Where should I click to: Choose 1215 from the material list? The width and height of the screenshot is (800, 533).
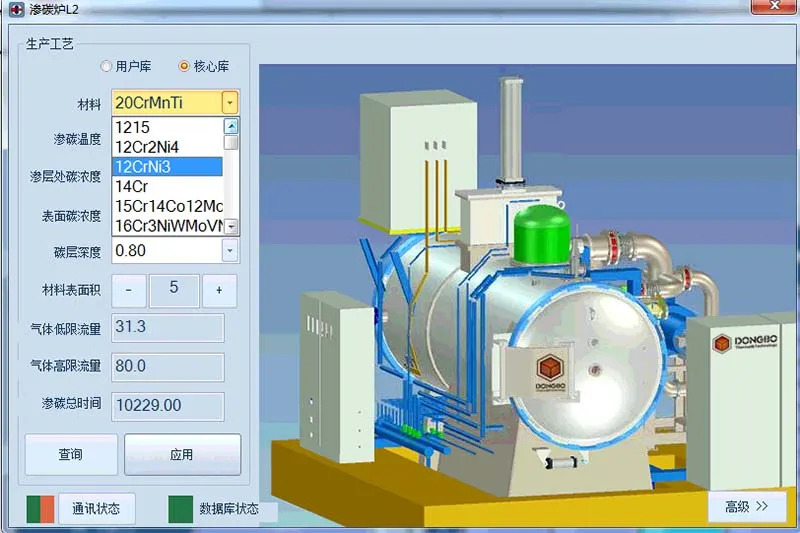pyautogui.click(x=167, y=127)
